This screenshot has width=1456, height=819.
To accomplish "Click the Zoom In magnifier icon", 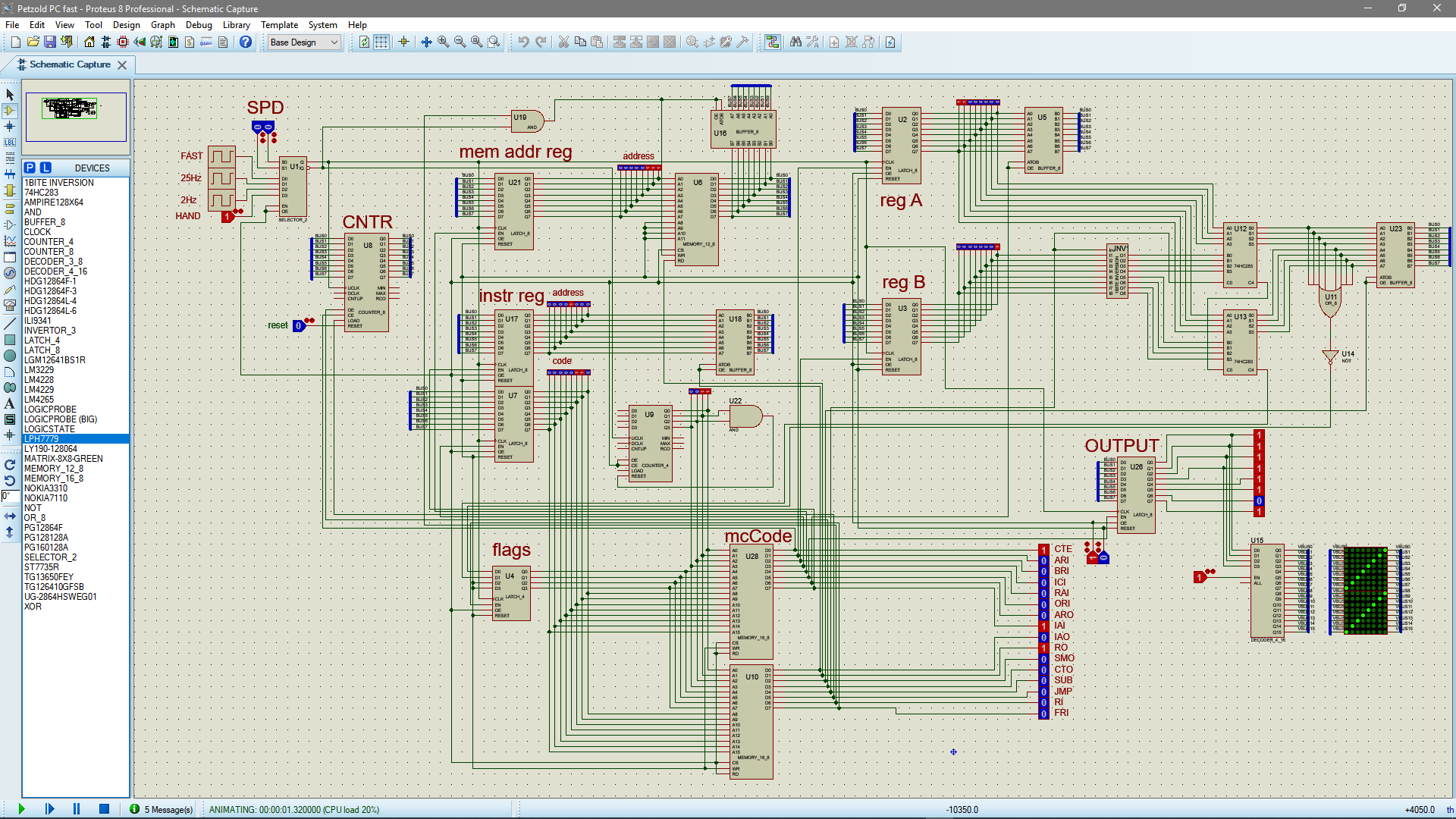I will click(x=443, y=42).
